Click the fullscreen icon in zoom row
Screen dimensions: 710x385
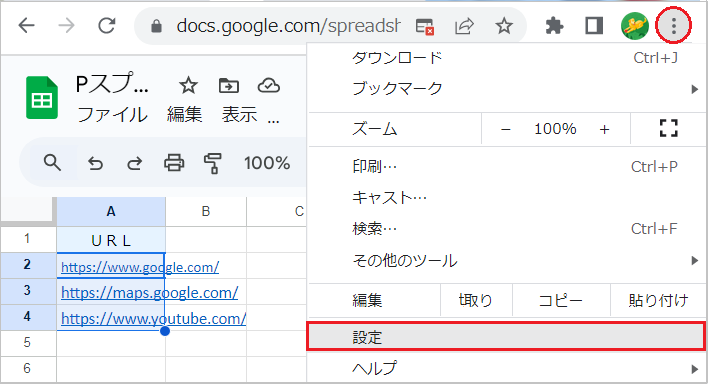(x=668, y=129)
